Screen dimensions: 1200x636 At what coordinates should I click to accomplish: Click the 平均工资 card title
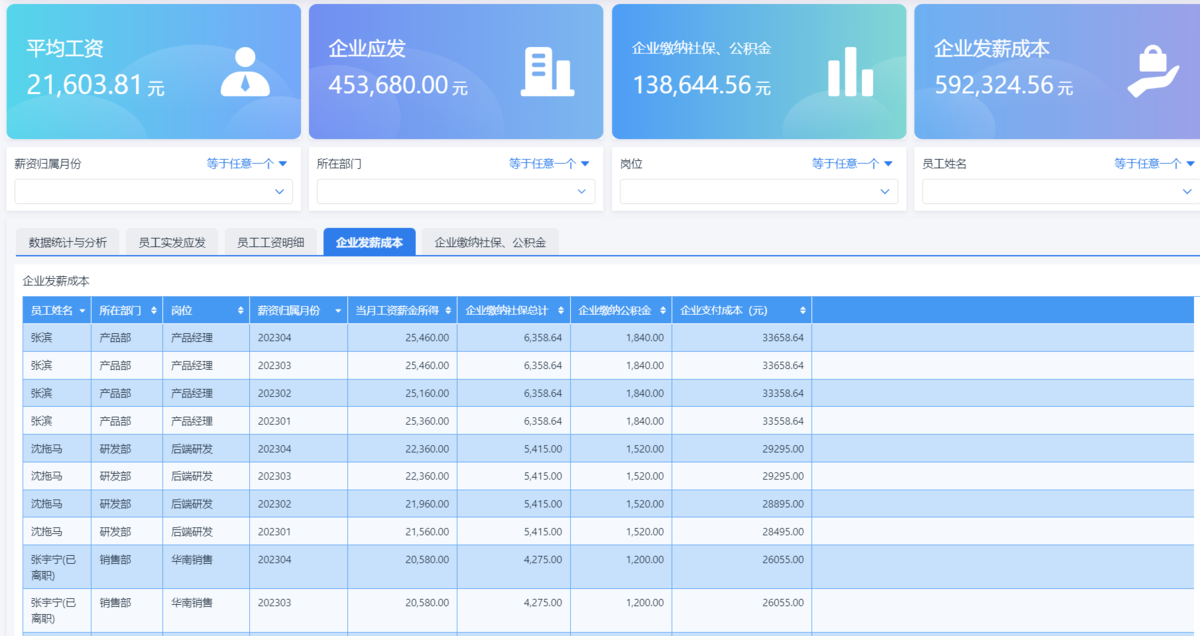[x=65, y=48]
